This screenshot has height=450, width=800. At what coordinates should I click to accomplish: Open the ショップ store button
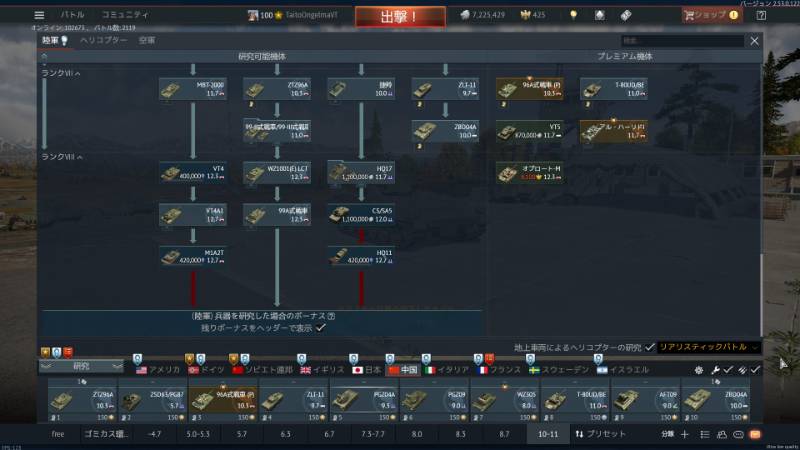point(712,15)
